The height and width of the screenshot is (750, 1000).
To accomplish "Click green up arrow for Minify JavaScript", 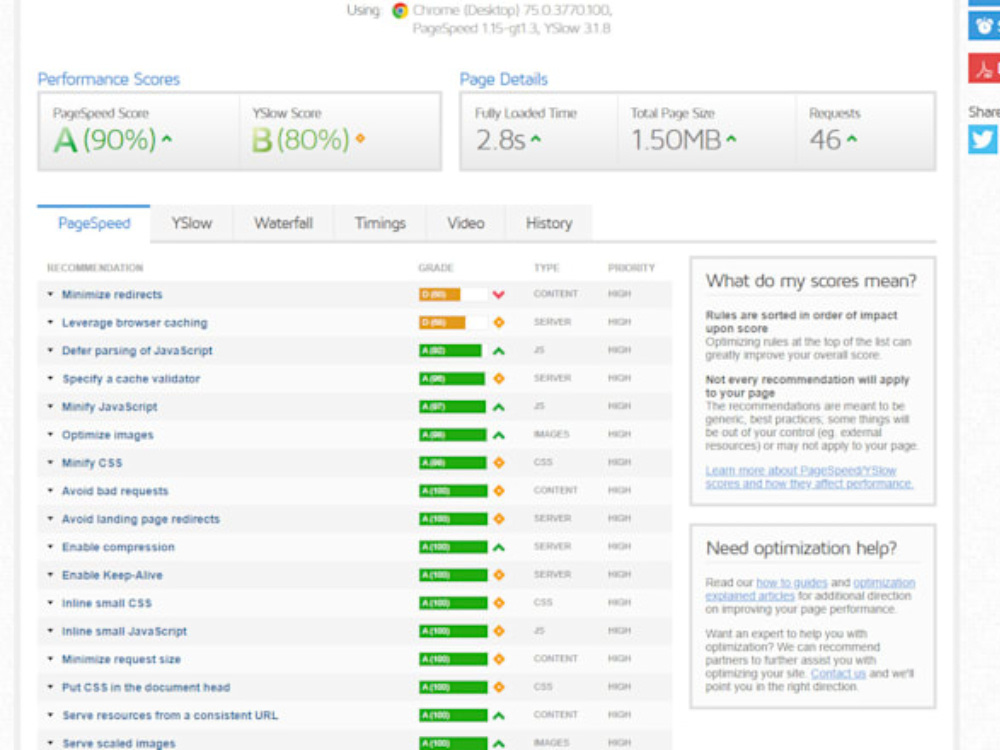I will tap(499, 407).
